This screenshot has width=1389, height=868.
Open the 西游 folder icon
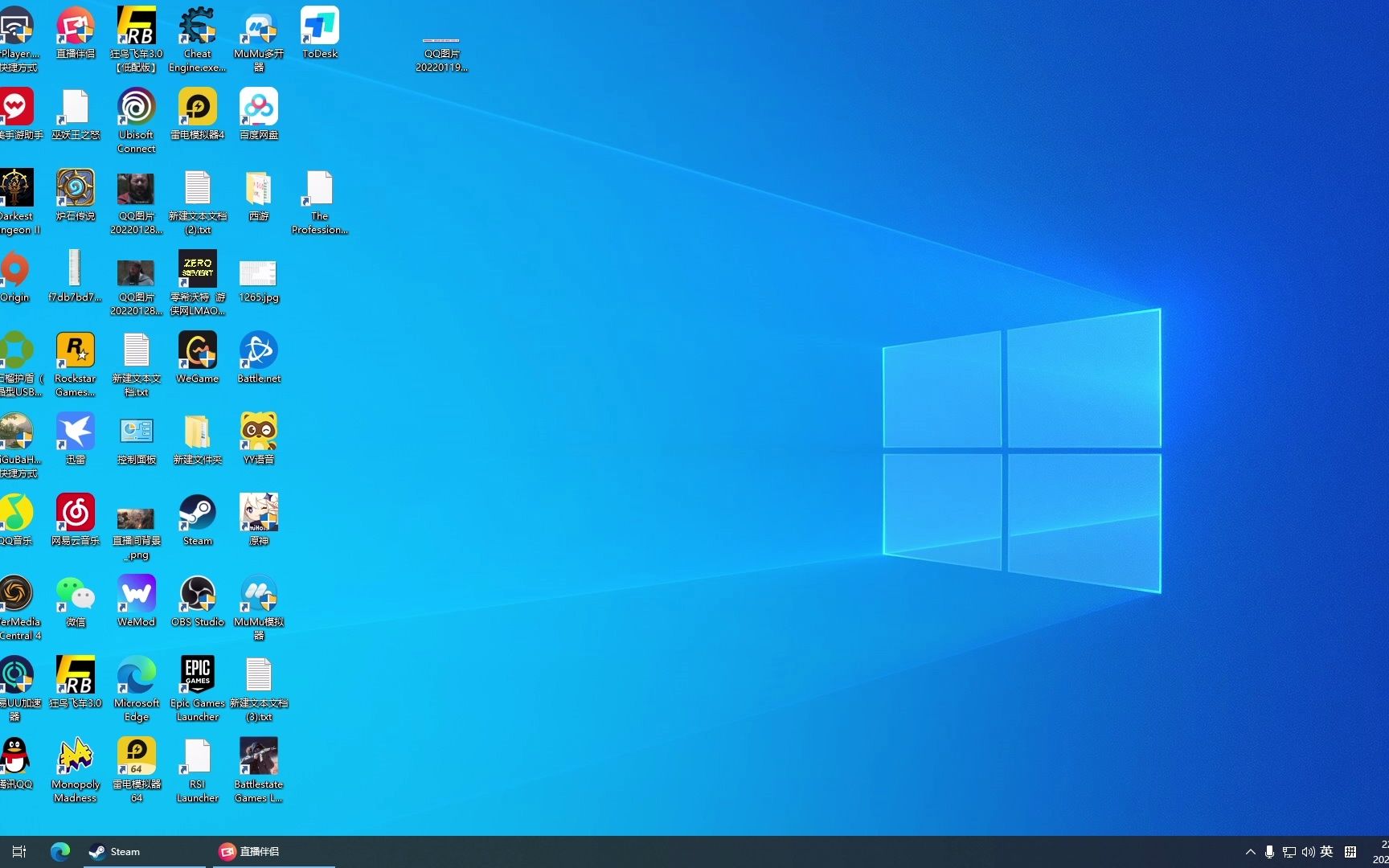259,194
